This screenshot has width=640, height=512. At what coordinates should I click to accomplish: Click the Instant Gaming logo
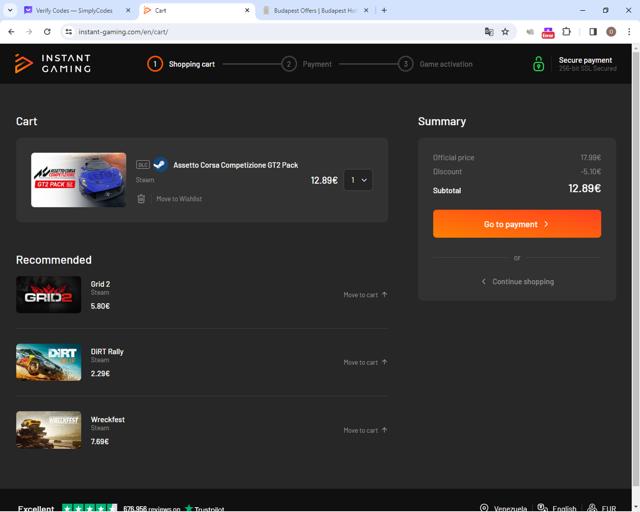point(53,64)
